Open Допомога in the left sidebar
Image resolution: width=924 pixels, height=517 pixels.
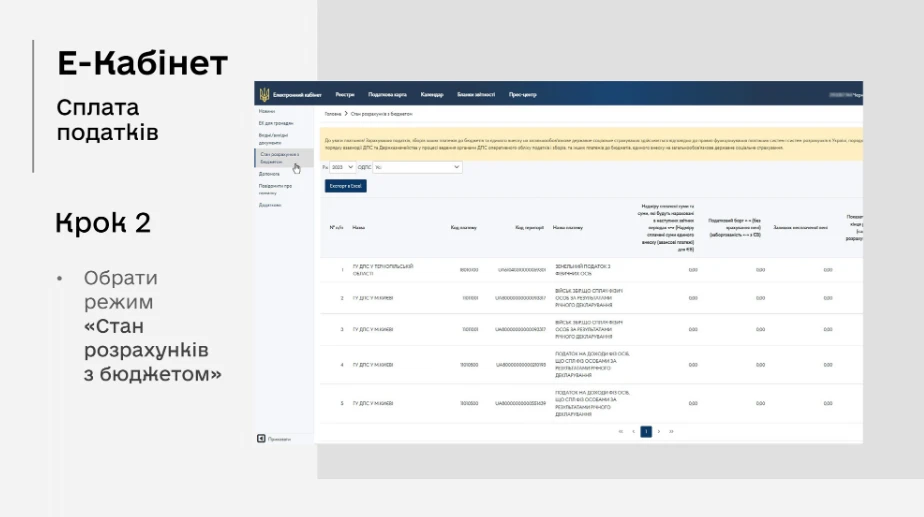click(x=269, y=174)
